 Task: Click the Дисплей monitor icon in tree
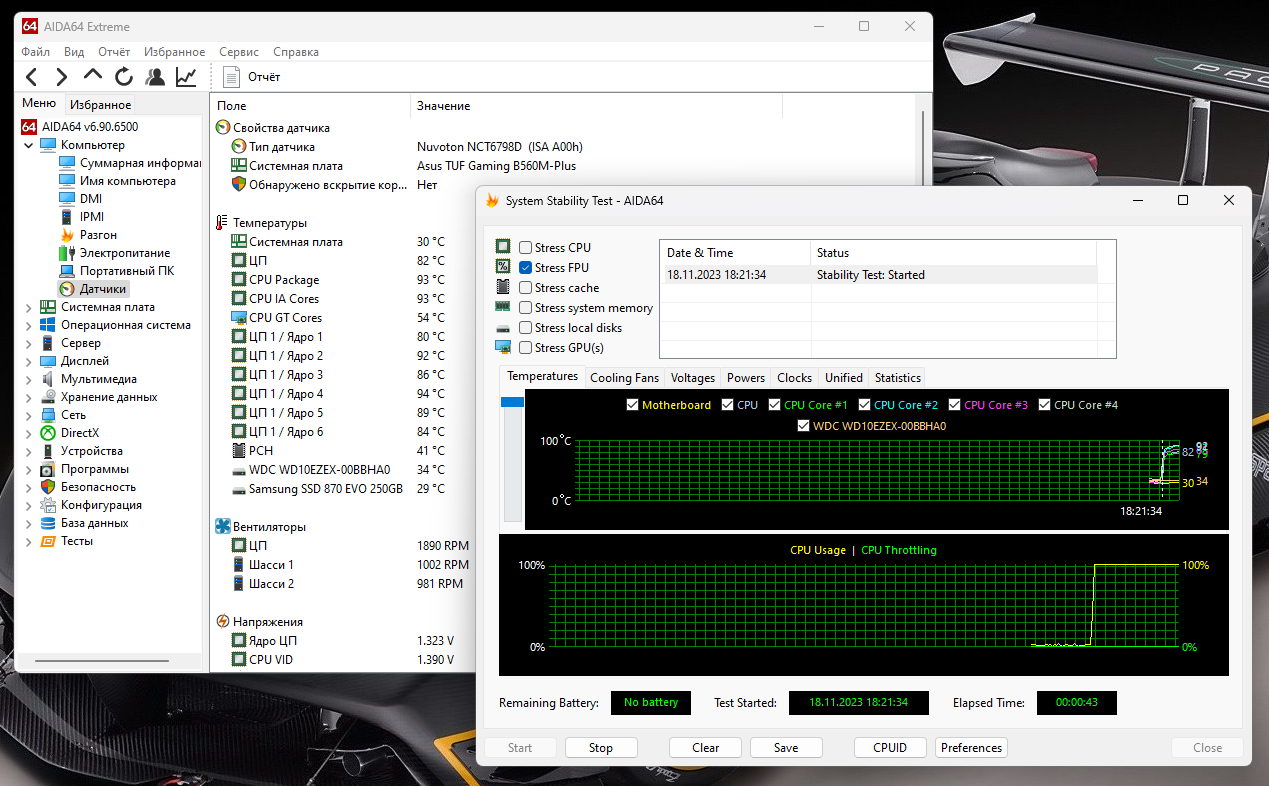48,361
